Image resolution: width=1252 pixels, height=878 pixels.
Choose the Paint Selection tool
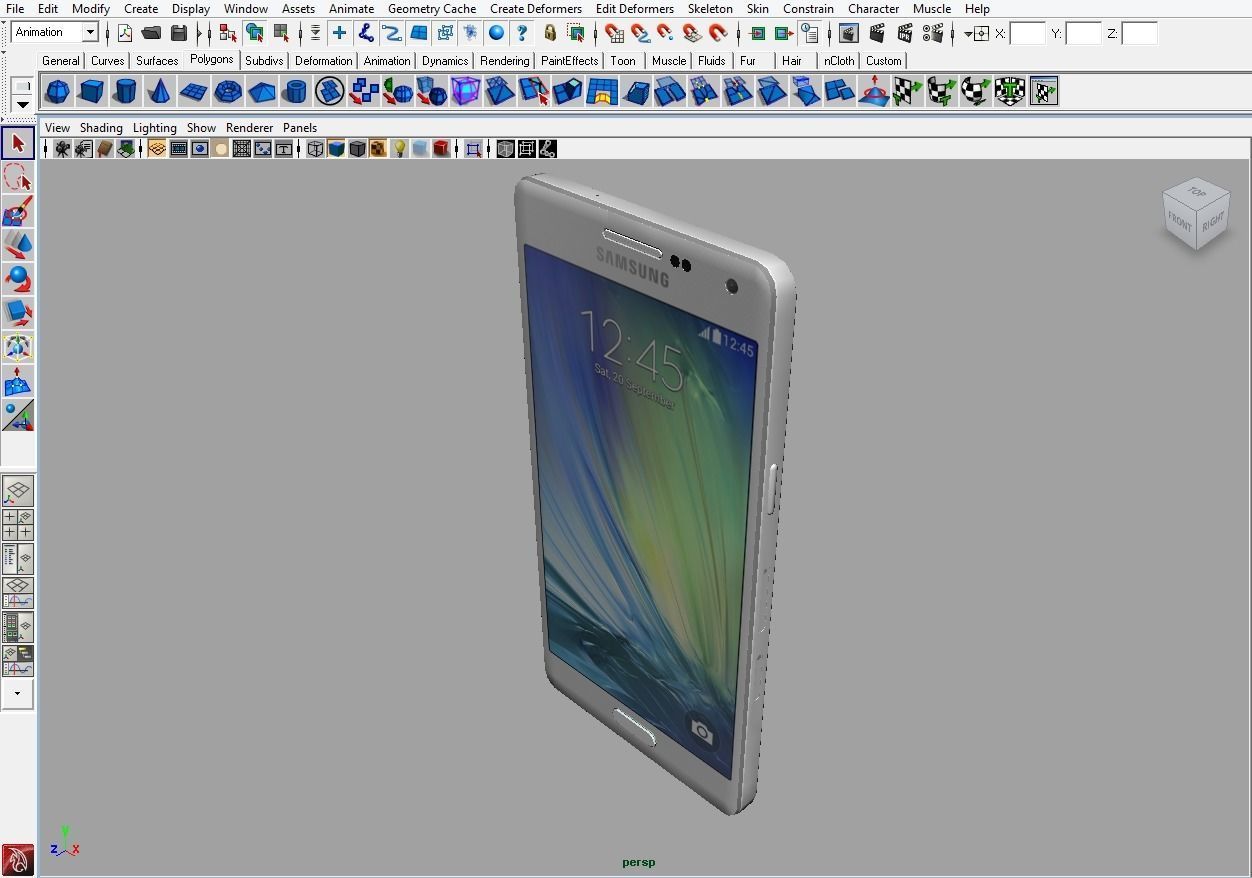[18, 211]
